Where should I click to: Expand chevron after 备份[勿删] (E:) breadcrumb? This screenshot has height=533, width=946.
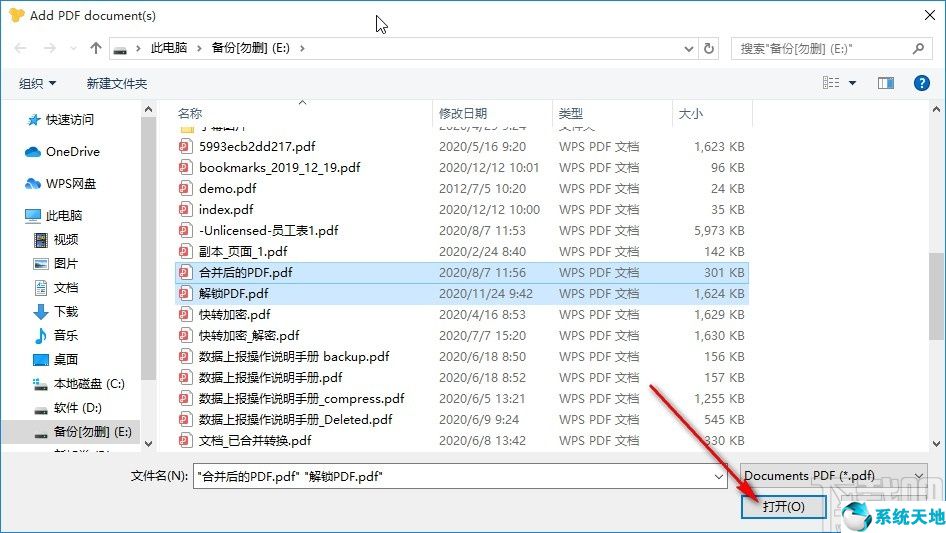[x=302, y=48]
